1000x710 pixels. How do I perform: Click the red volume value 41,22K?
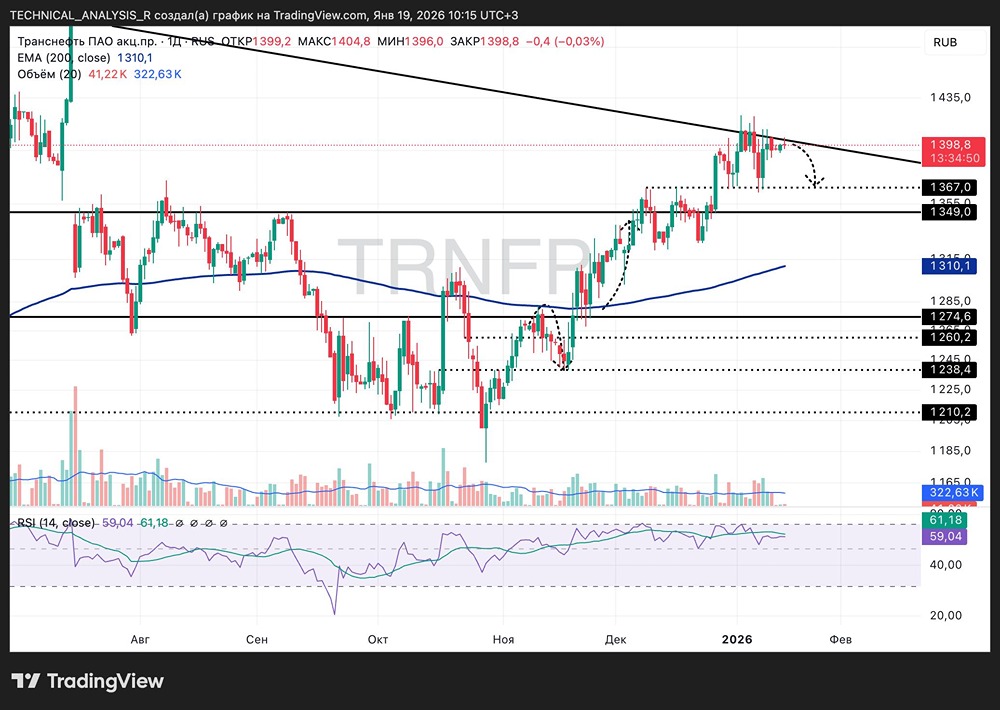click(107, 75)
